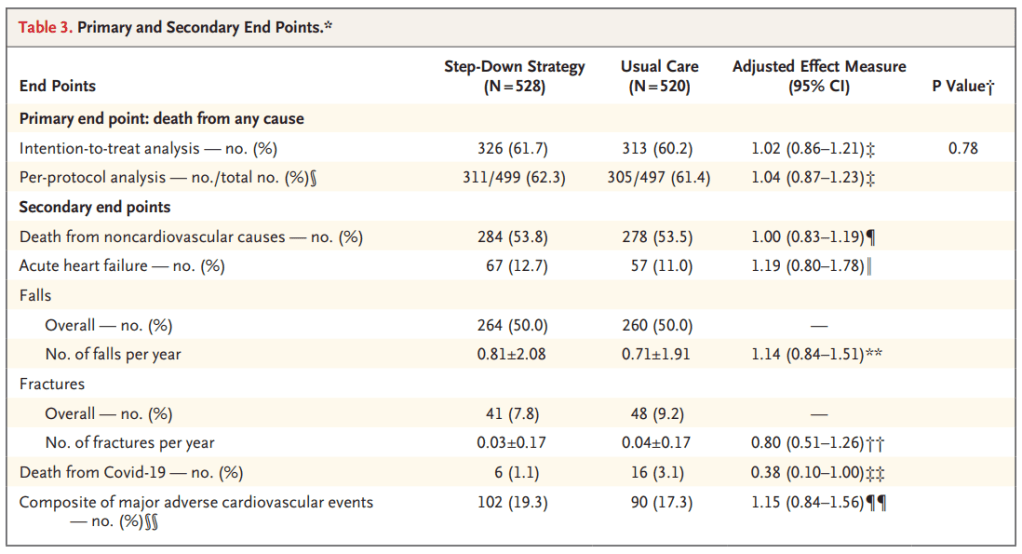
Task: Select the 'End Points' column header
Action: click(58, 86)
